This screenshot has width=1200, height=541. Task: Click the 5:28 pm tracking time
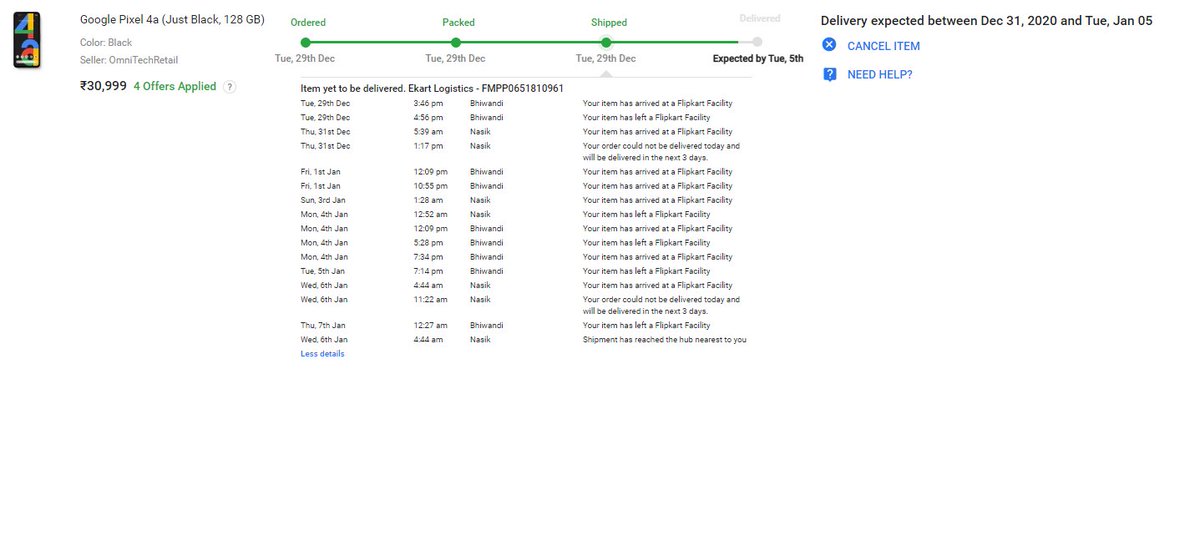point(428,243)
